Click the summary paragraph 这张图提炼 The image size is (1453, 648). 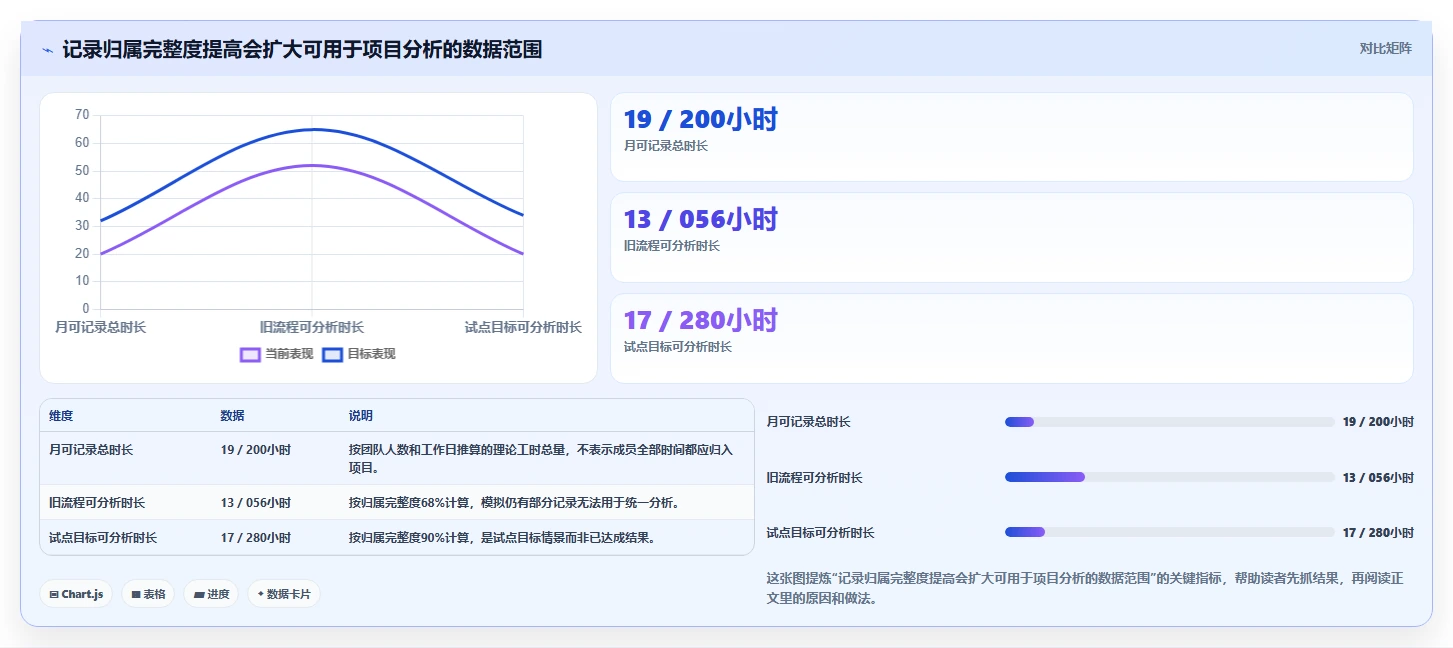(x=1085, y=589)
